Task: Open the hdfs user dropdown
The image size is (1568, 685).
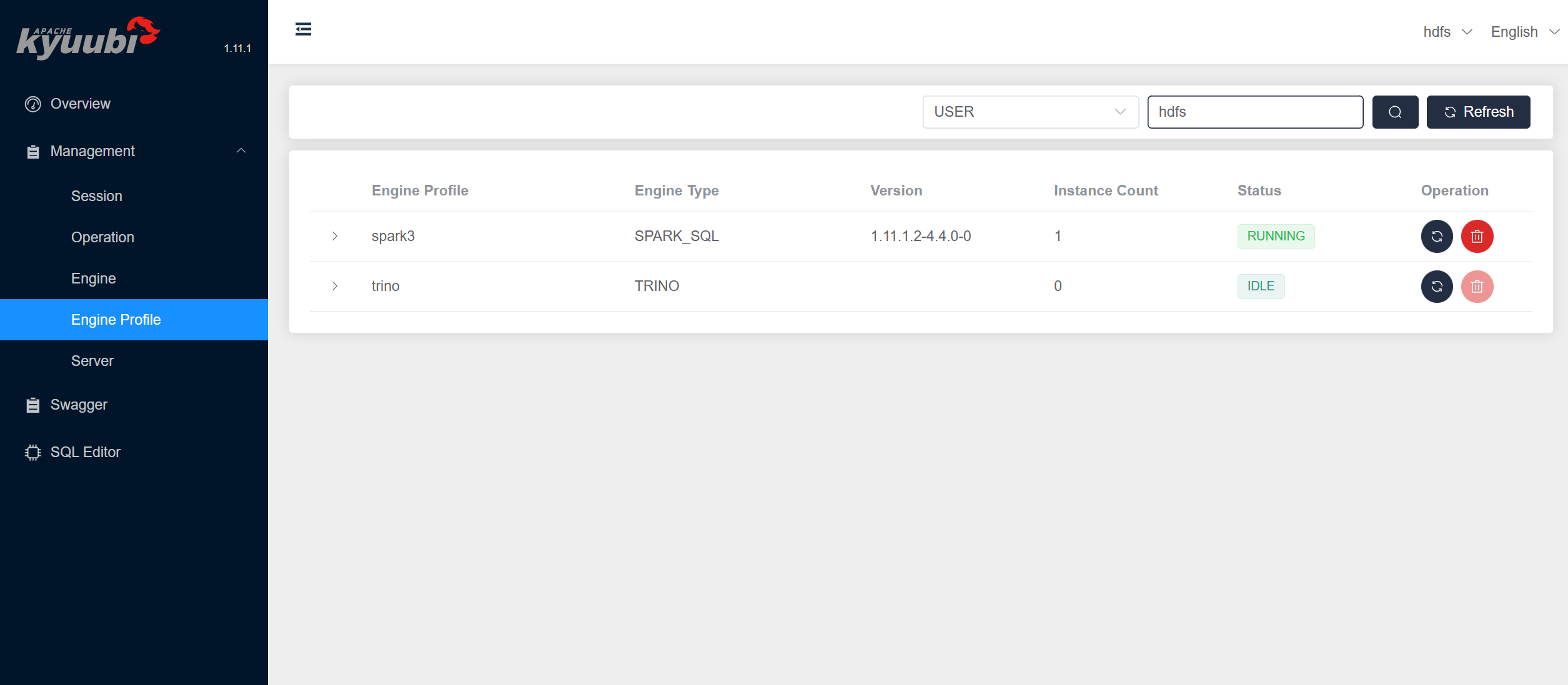Action: click(x=1447, y=32)
